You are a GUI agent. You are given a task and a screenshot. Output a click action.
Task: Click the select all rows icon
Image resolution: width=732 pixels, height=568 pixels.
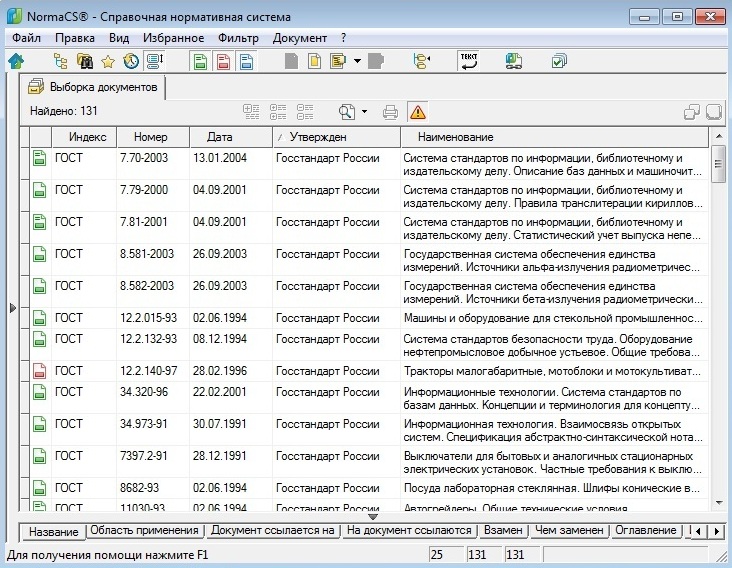pos(251,112)
